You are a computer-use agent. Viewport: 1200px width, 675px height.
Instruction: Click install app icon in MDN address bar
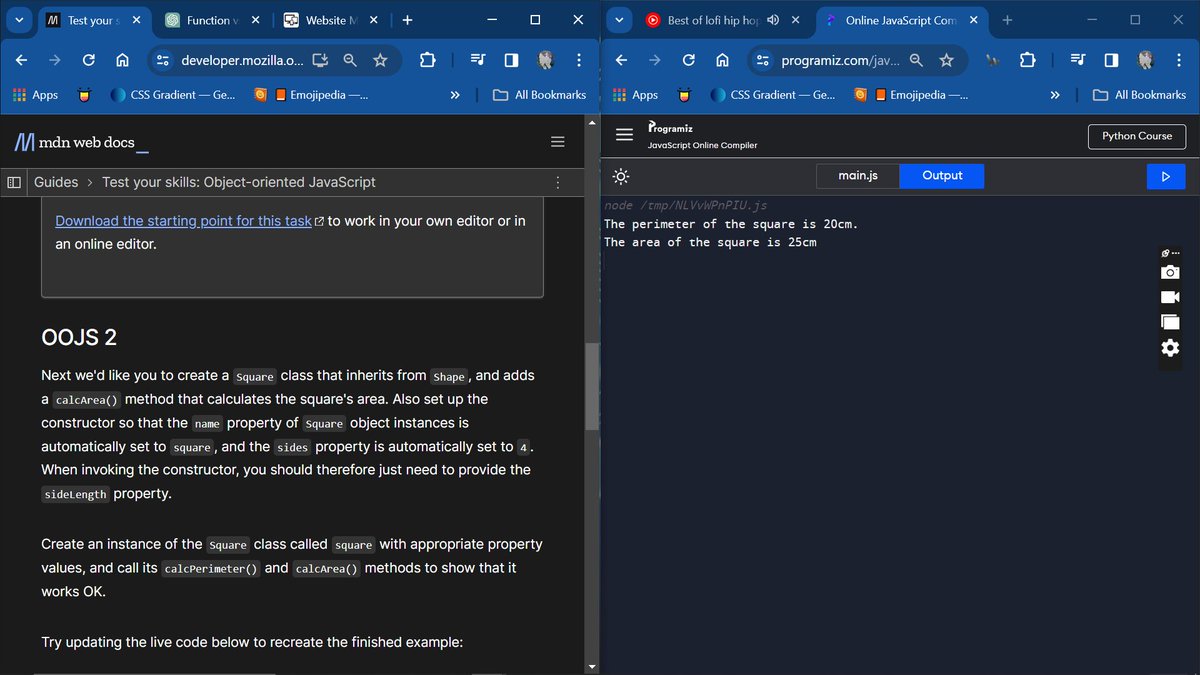(320, 60)
